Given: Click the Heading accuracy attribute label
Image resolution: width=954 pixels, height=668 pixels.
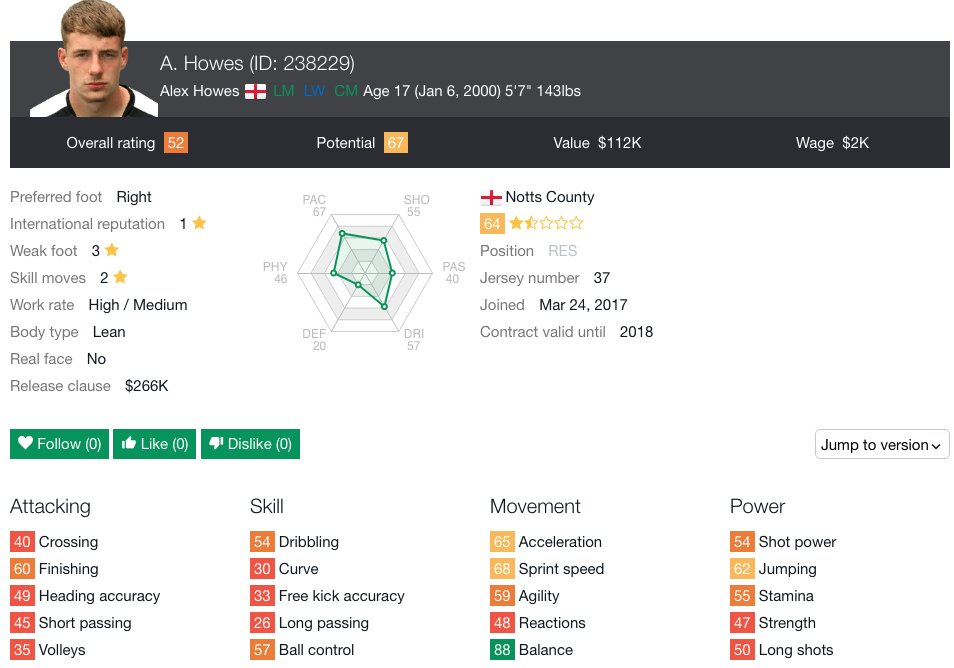Looking at the screenshot, I should pyautogui.click(x=99, y=596).
